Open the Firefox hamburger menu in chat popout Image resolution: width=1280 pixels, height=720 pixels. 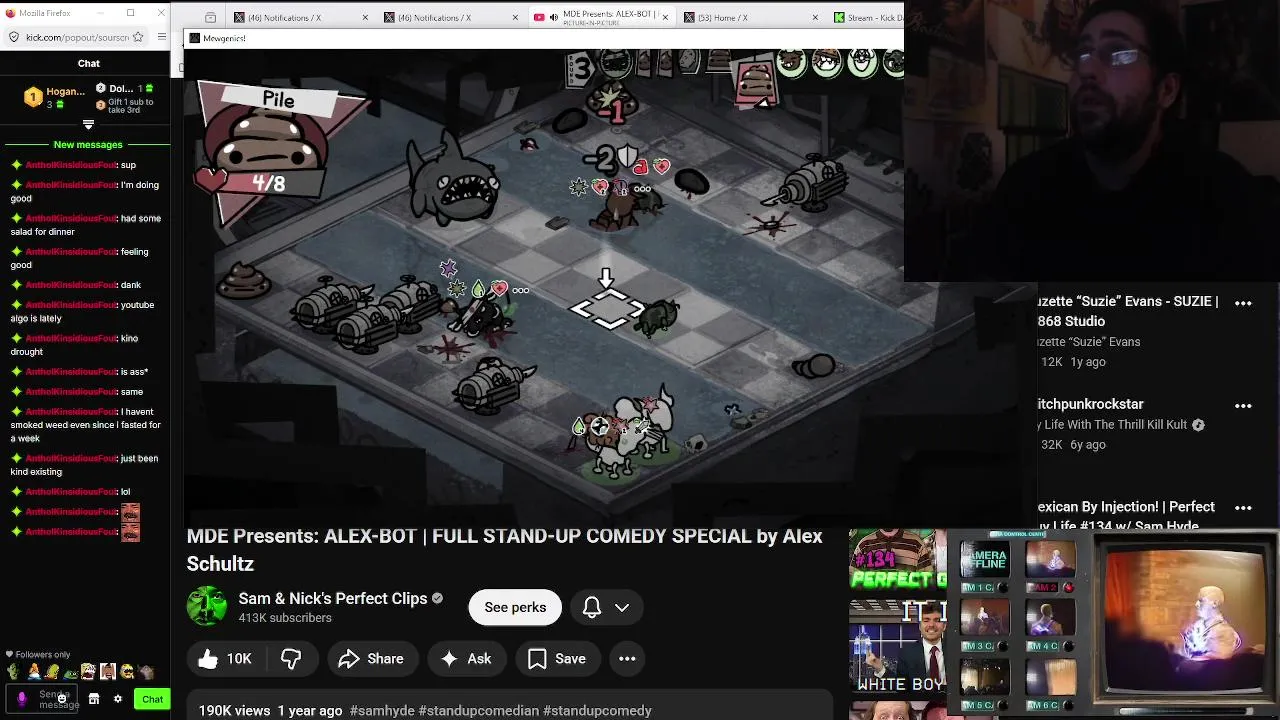pos(162,37)
